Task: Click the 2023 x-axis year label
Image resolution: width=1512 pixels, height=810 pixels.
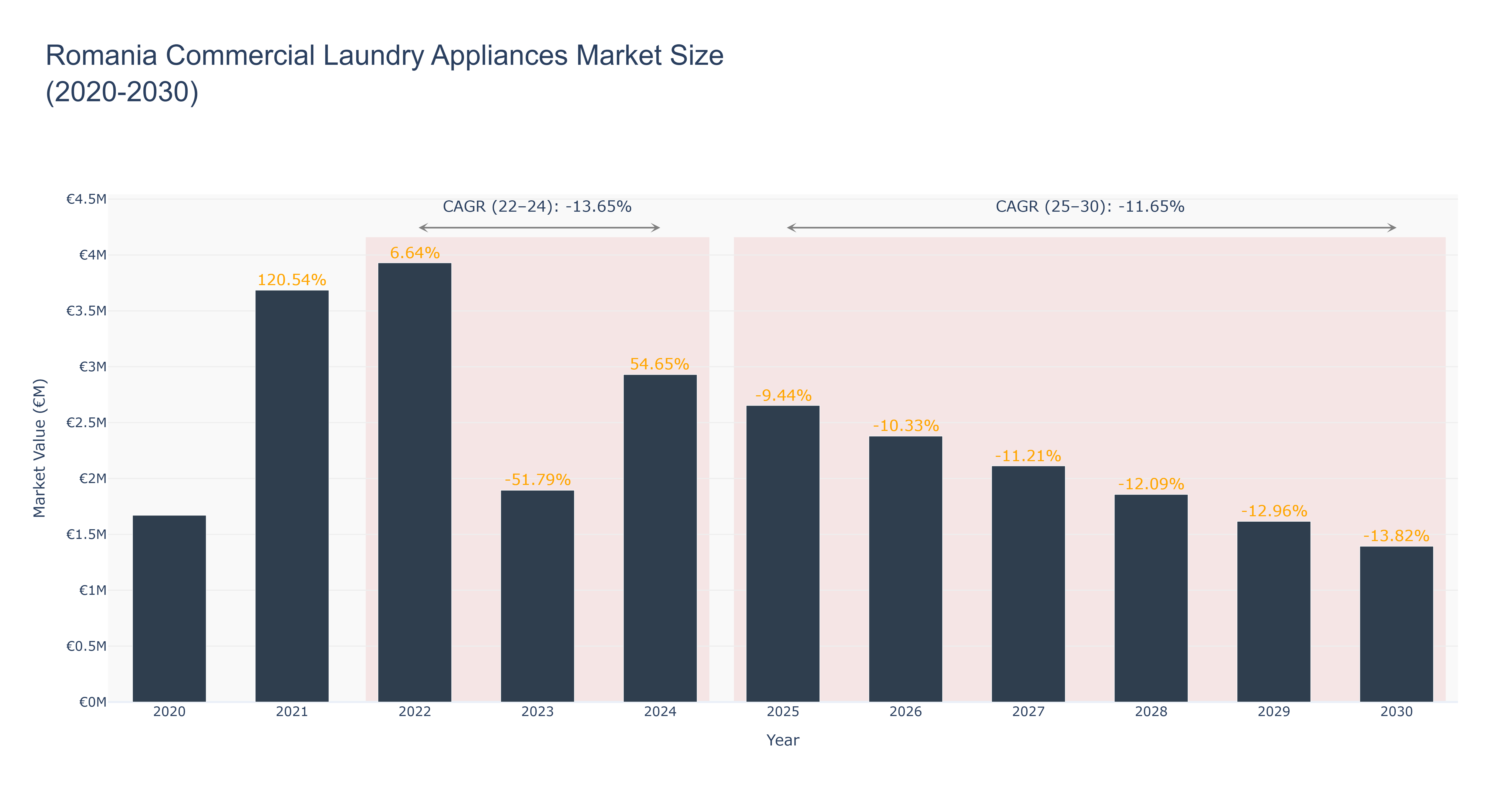Action: pos(537,712)
